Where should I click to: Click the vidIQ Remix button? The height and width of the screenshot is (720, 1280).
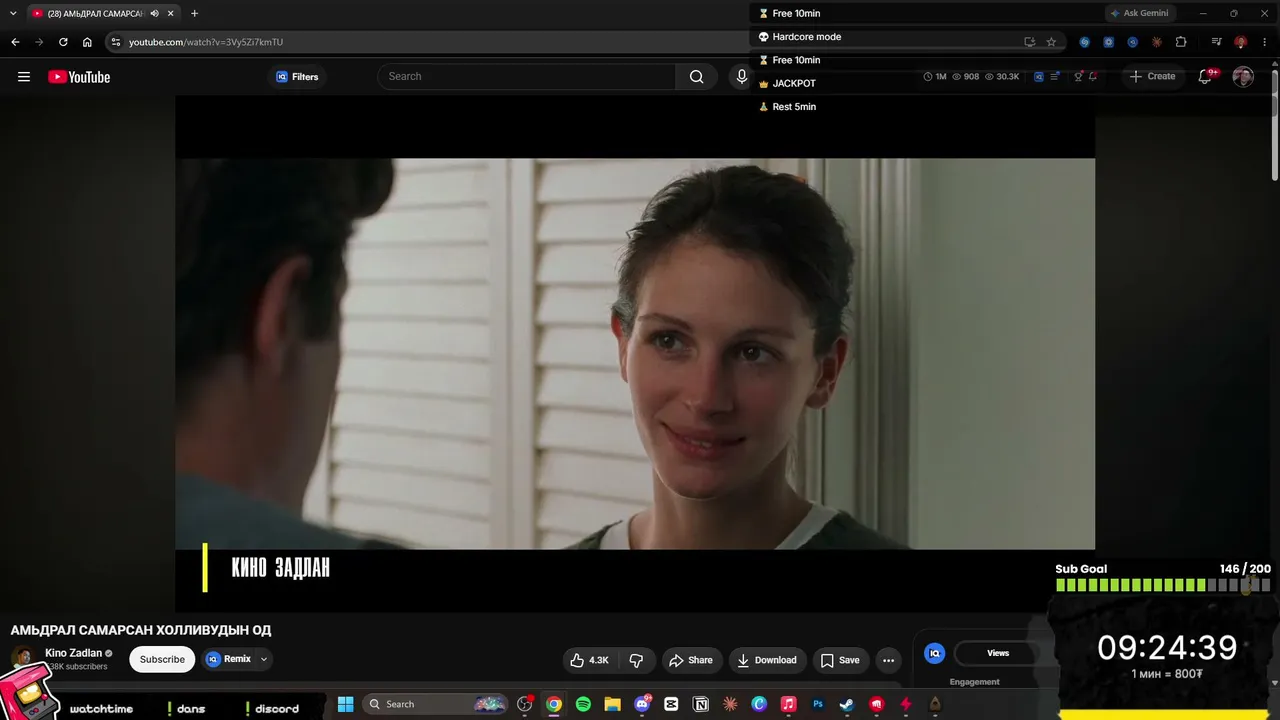(228, 659)
